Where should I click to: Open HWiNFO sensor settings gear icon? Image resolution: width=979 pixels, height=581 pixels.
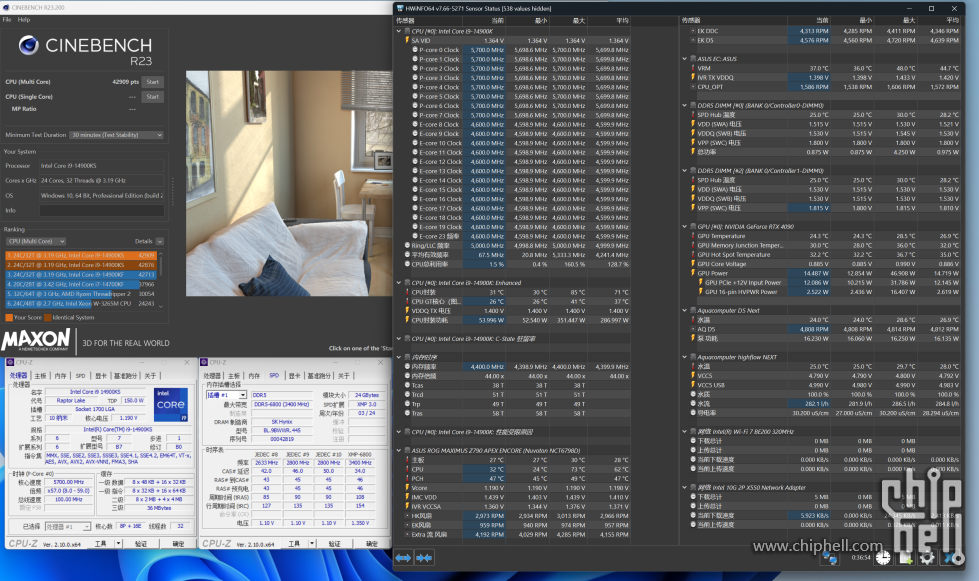coord(927,558)
